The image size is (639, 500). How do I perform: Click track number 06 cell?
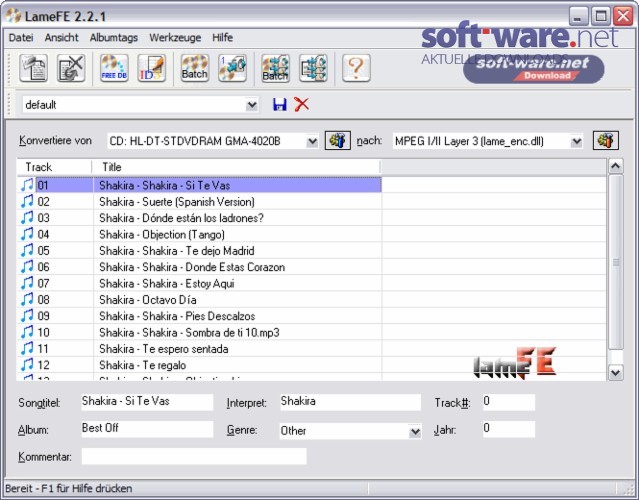(x=44, y=267)
